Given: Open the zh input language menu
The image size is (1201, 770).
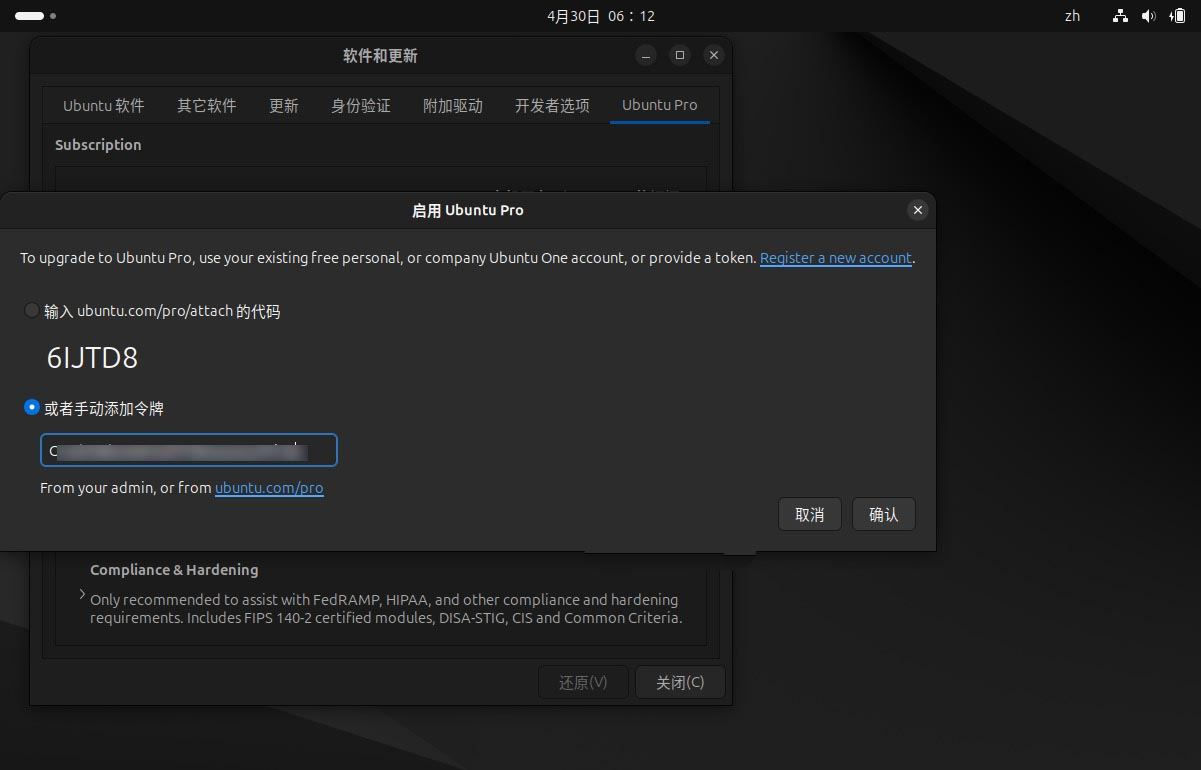Looking at the screenshot, I should pyautogui.click(x=1072, y=16).
